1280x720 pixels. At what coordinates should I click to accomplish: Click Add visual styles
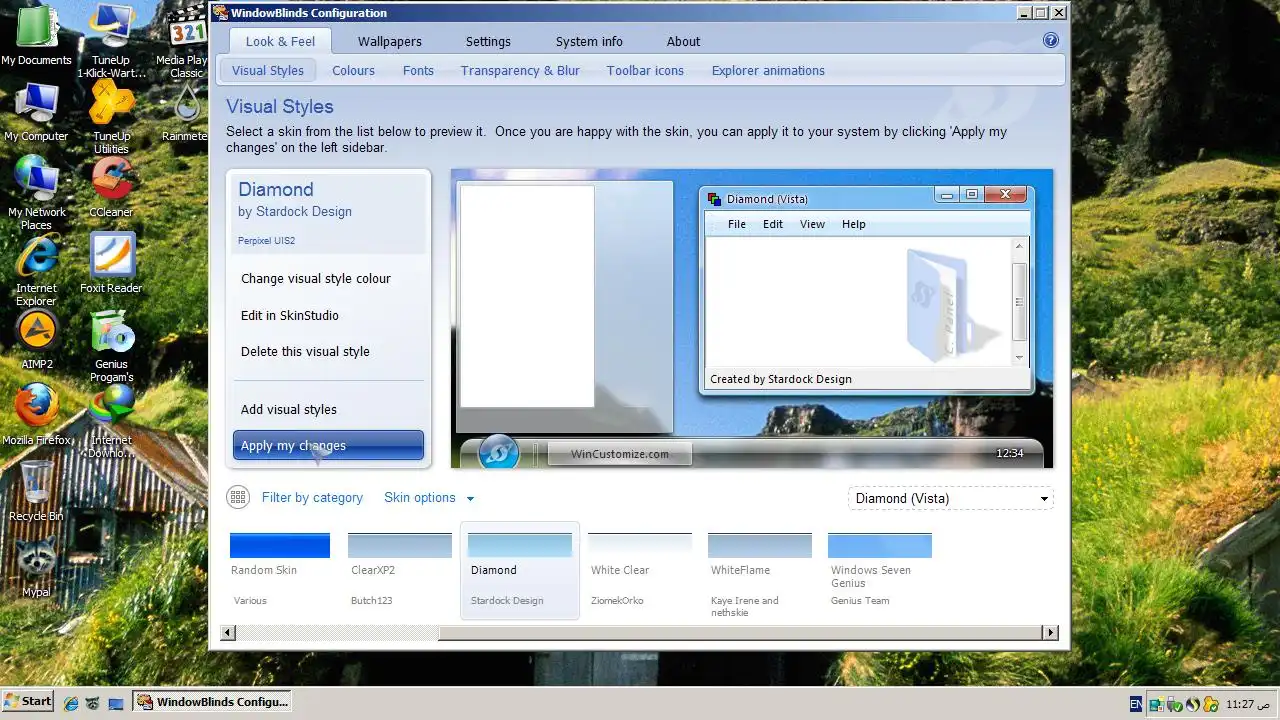tap(289, 409)
